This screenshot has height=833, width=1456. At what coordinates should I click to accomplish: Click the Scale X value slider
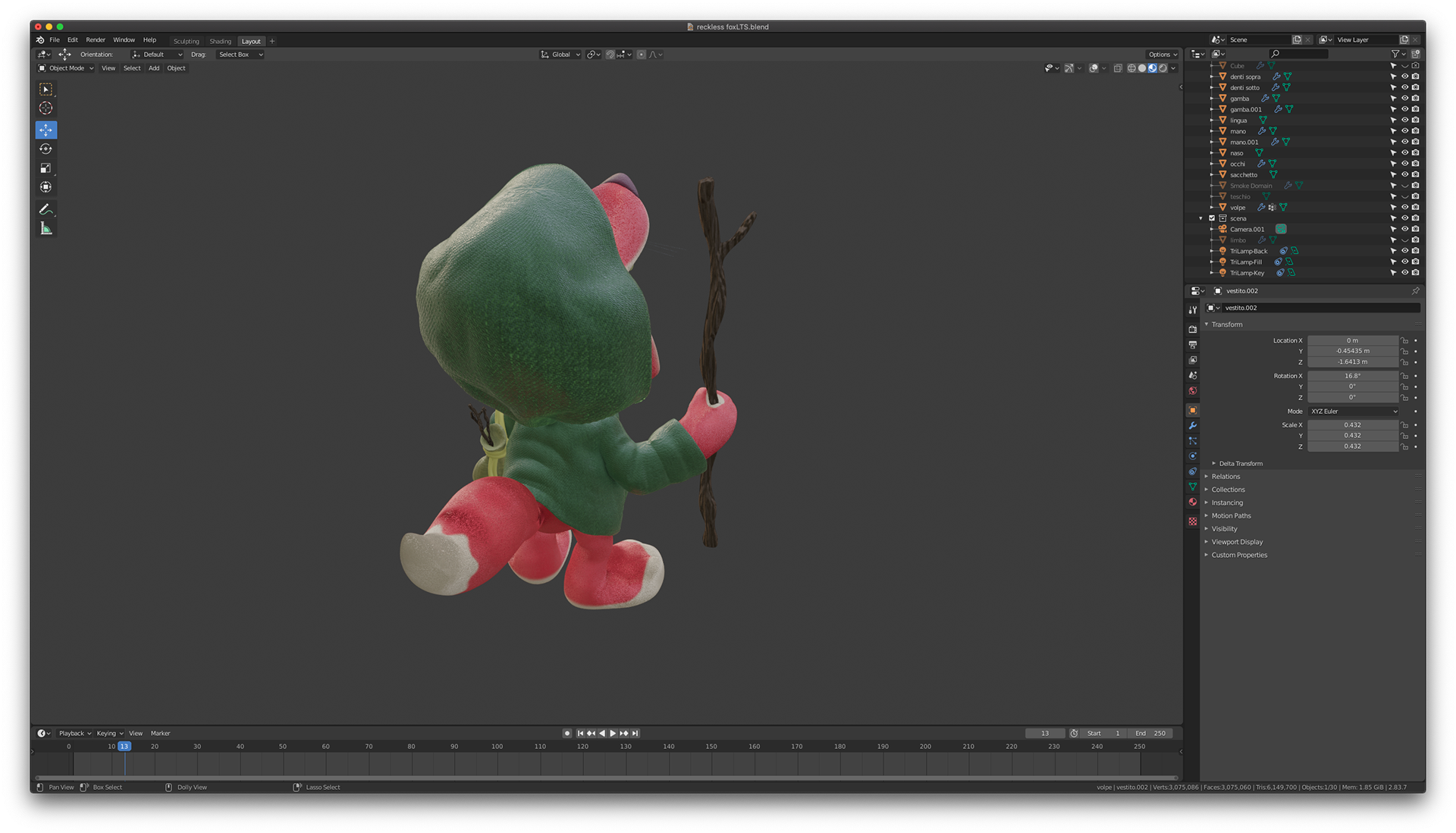tap(1352, 425)
